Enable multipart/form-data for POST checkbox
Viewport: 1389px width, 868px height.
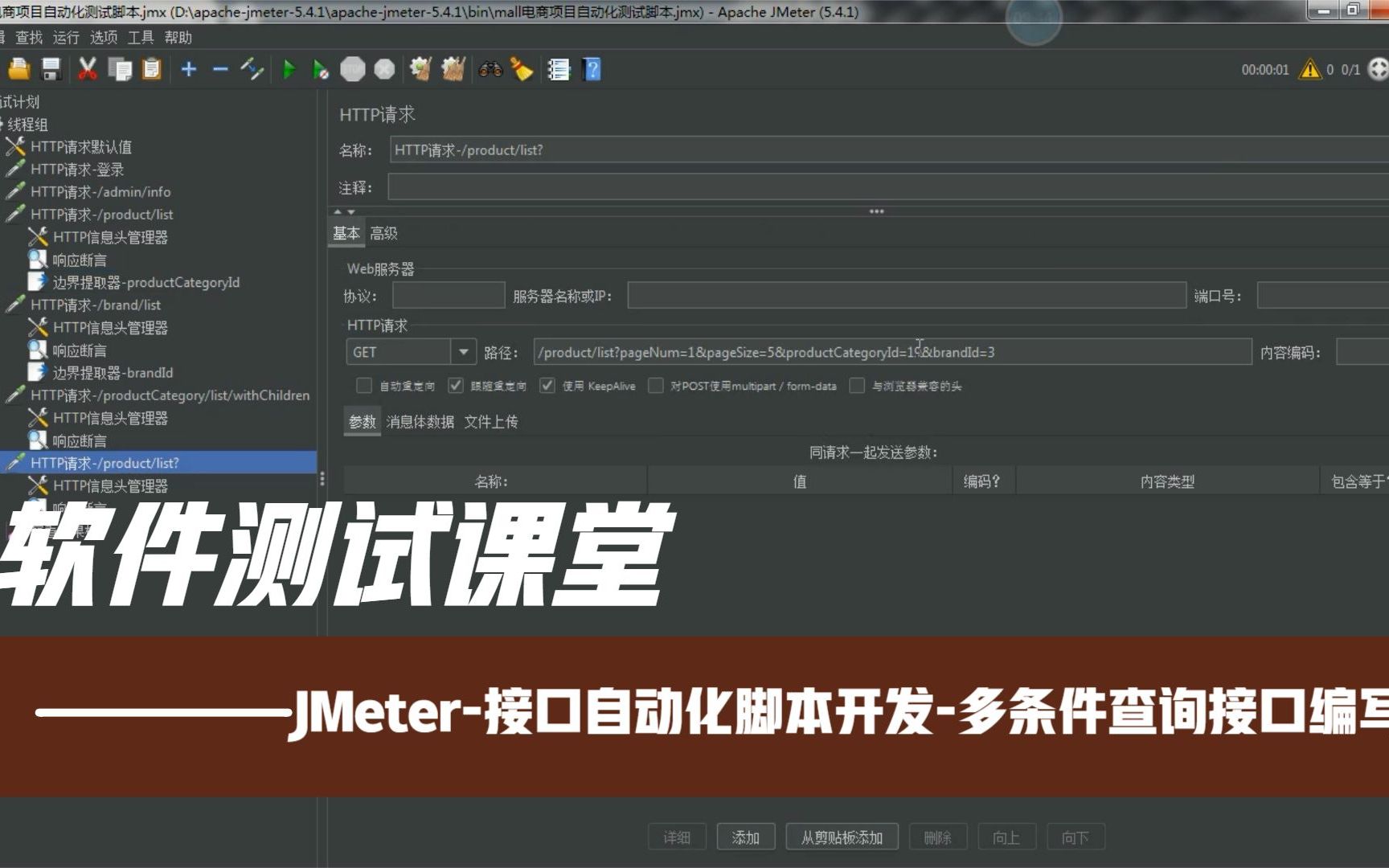point(656,386)
